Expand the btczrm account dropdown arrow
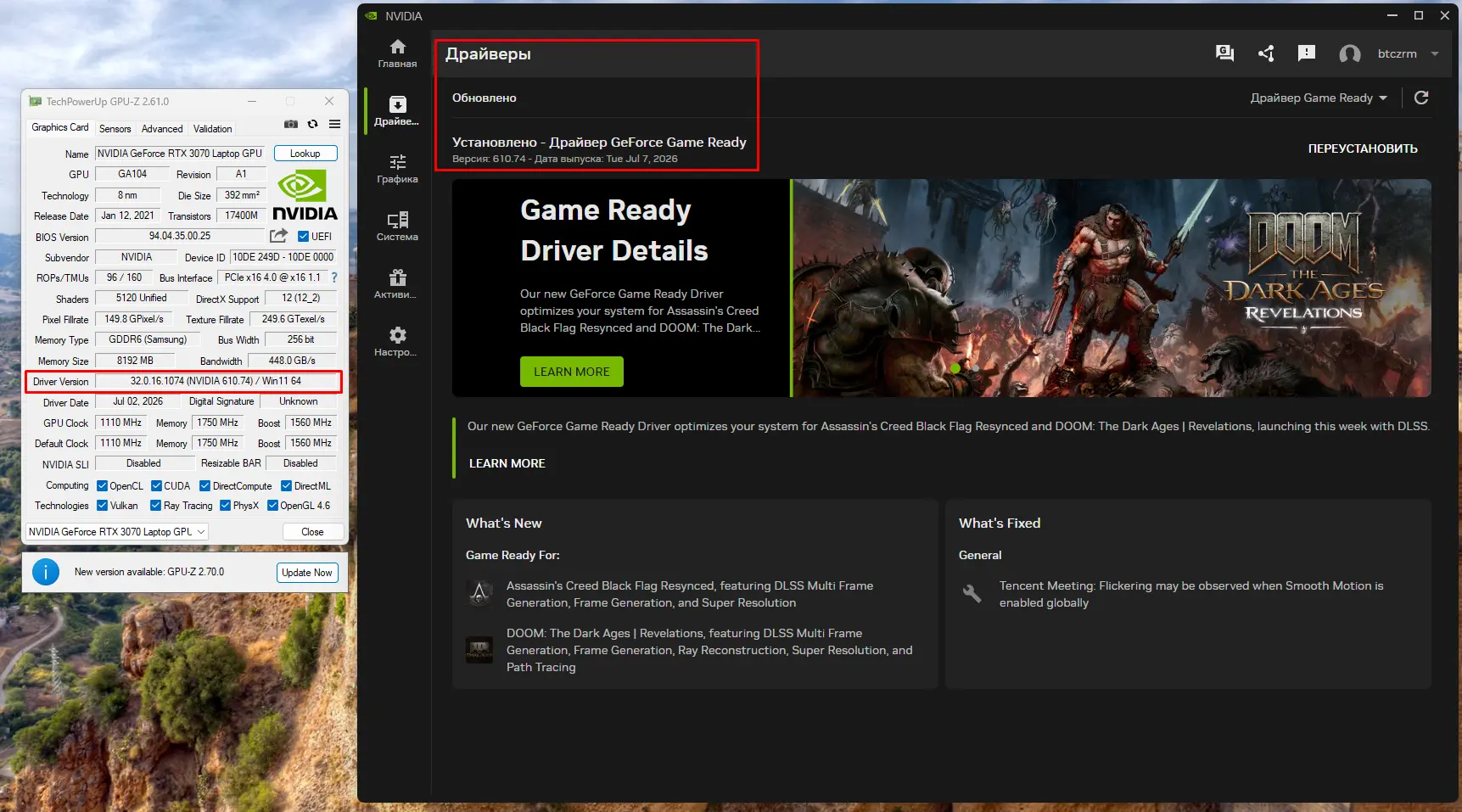 (1435, 53)
